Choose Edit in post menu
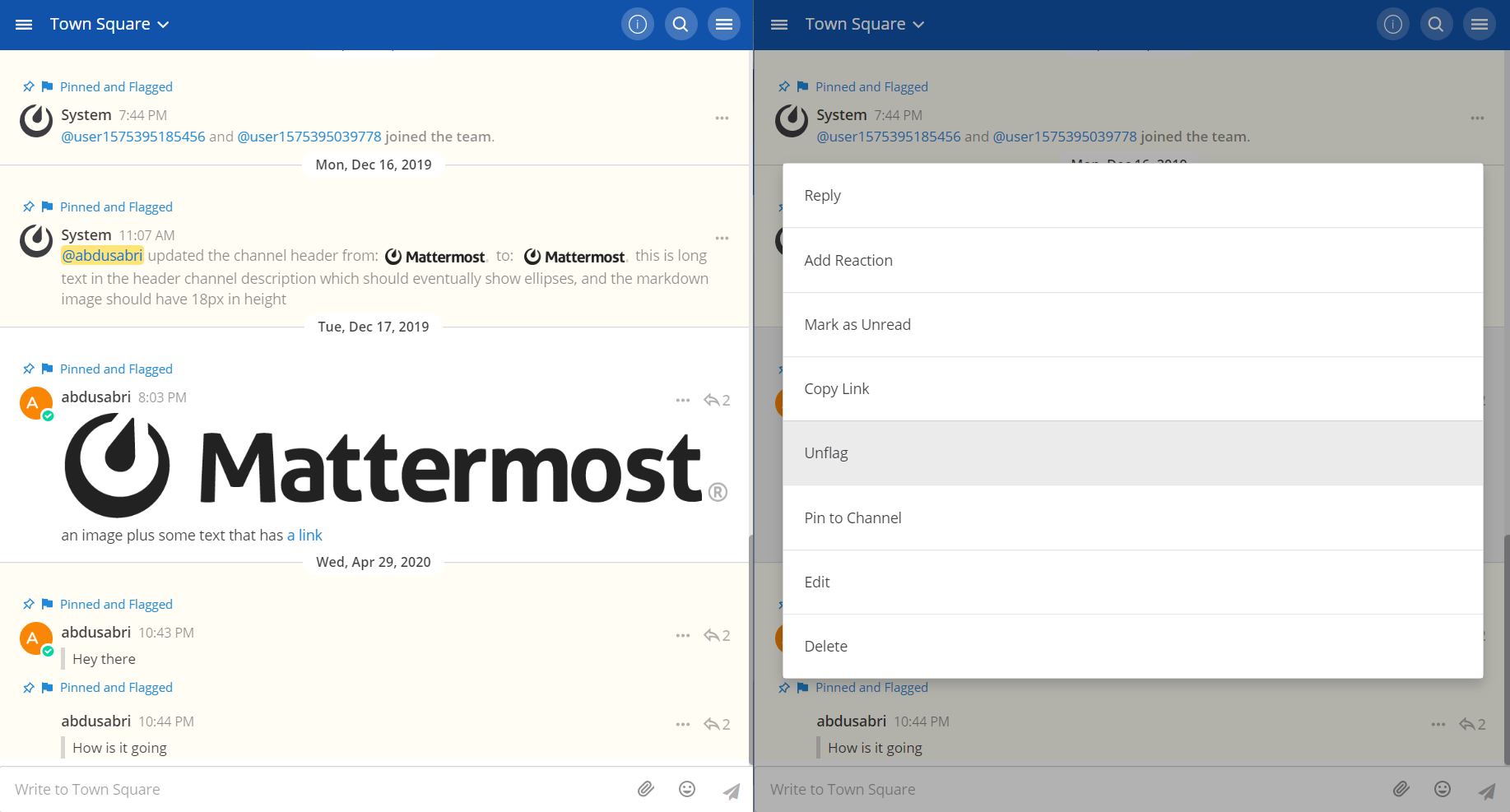The width and height of the screenshot is (1510, 812). tap(1133, 582)
